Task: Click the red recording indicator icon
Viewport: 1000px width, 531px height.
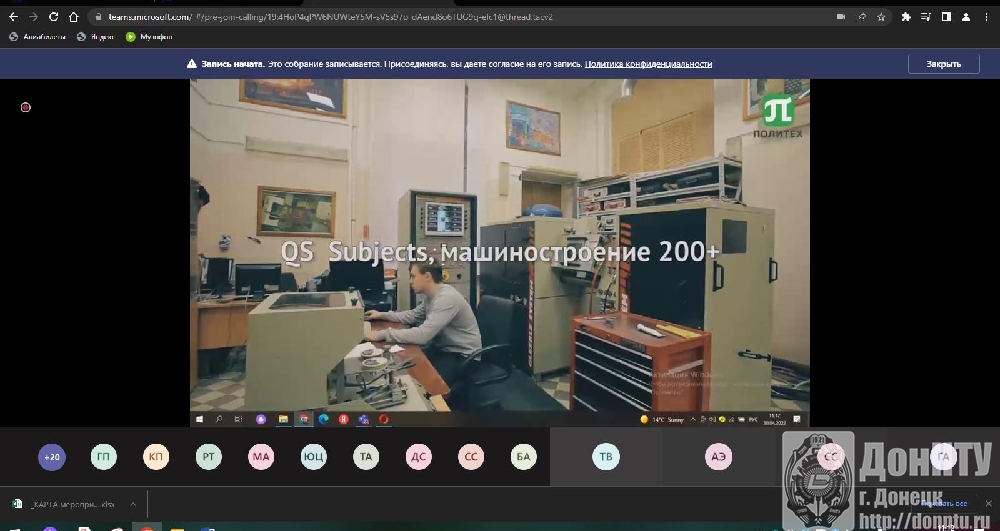Action: point(26,107)
